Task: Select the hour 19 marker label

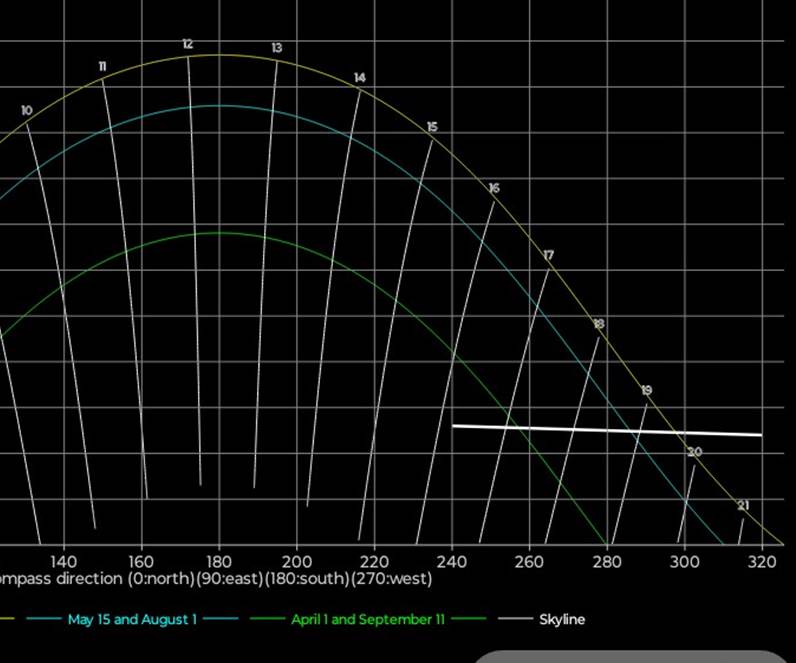Action: [x=646, y=390]
